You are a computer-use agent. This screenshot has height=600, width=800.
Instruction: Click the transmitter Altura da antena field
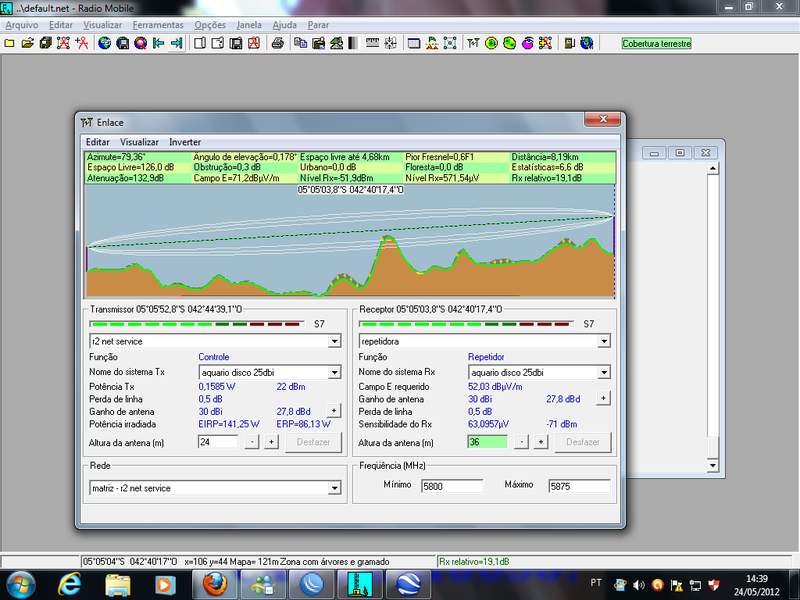(218, 442)
